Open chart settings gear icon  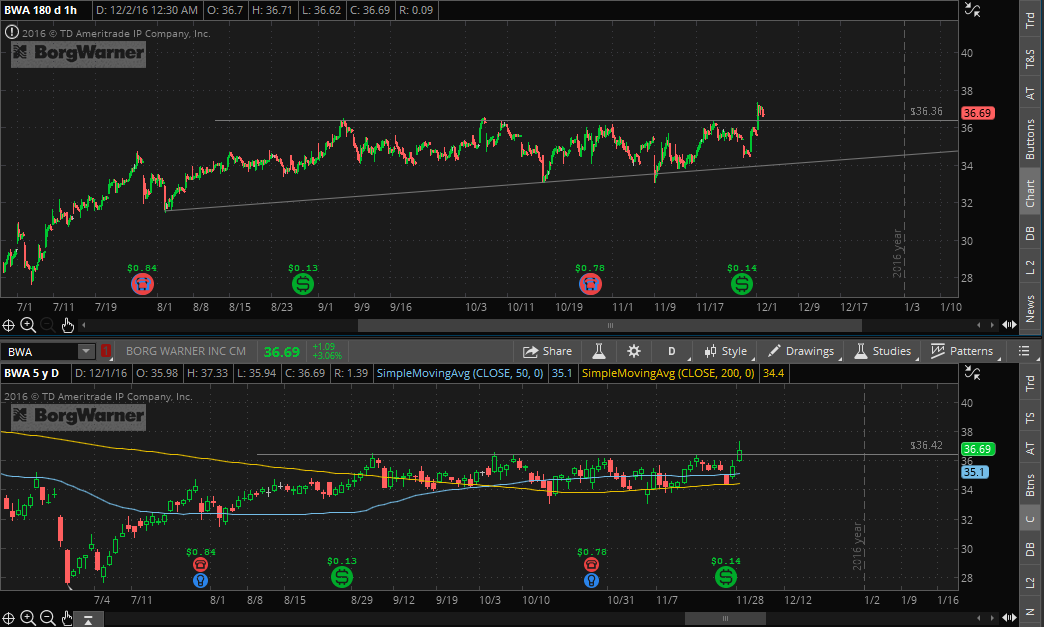[x=633, y=351]
